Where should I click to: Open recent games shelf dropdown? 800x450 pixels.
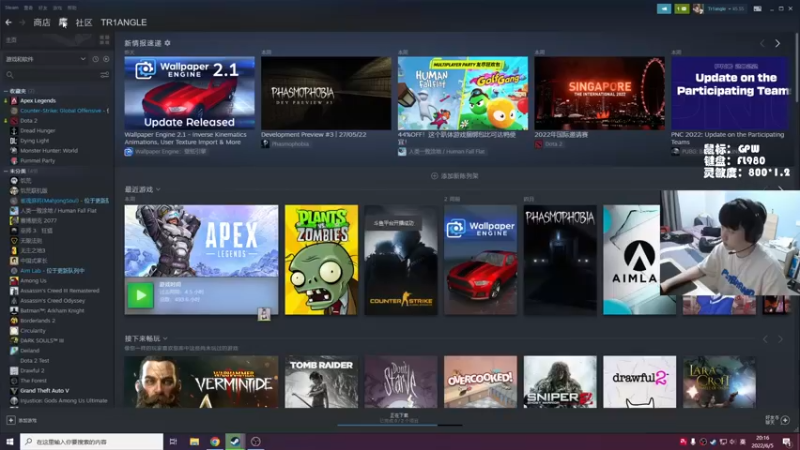coord(158,190)
